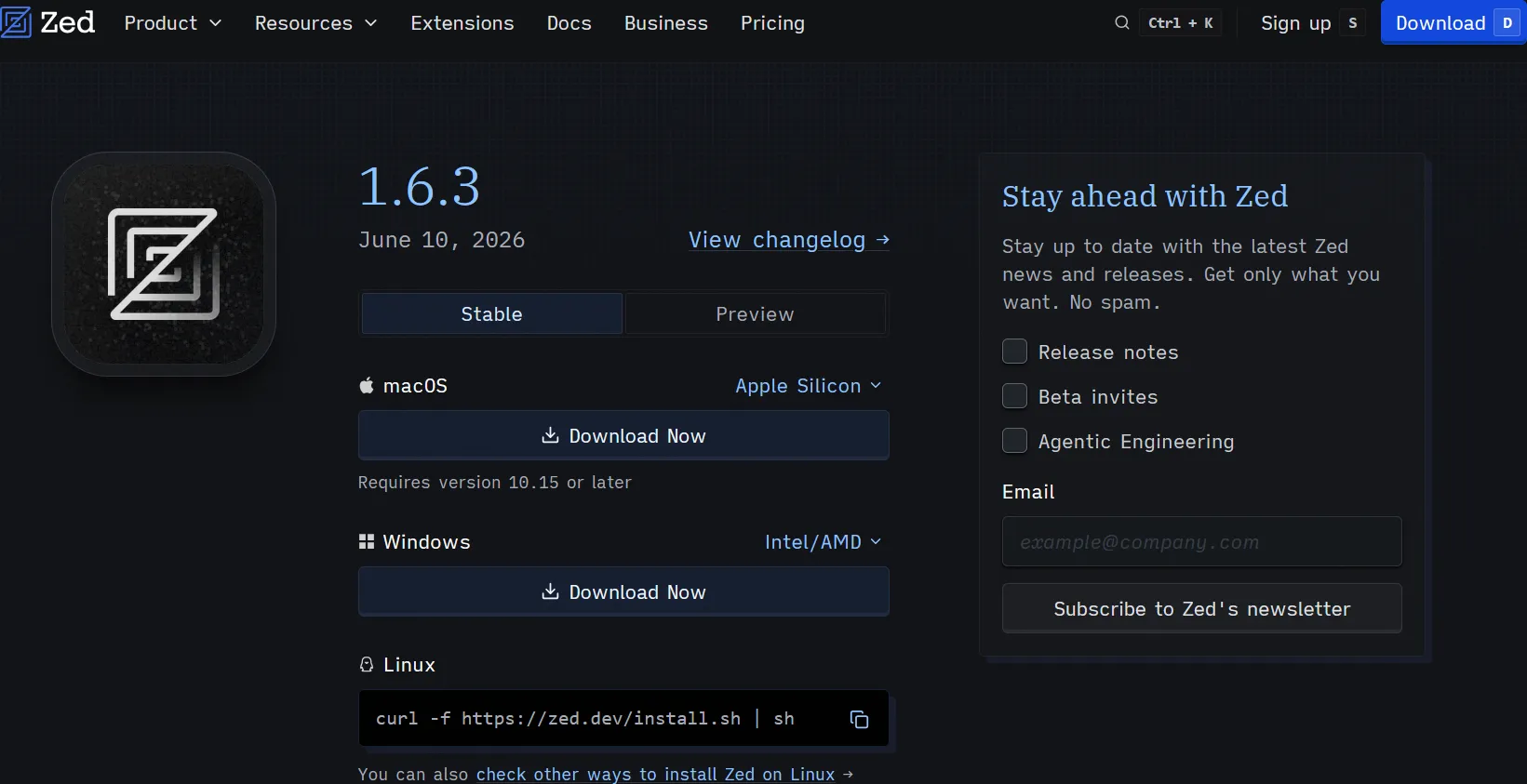Open the View changelog link

789,240
